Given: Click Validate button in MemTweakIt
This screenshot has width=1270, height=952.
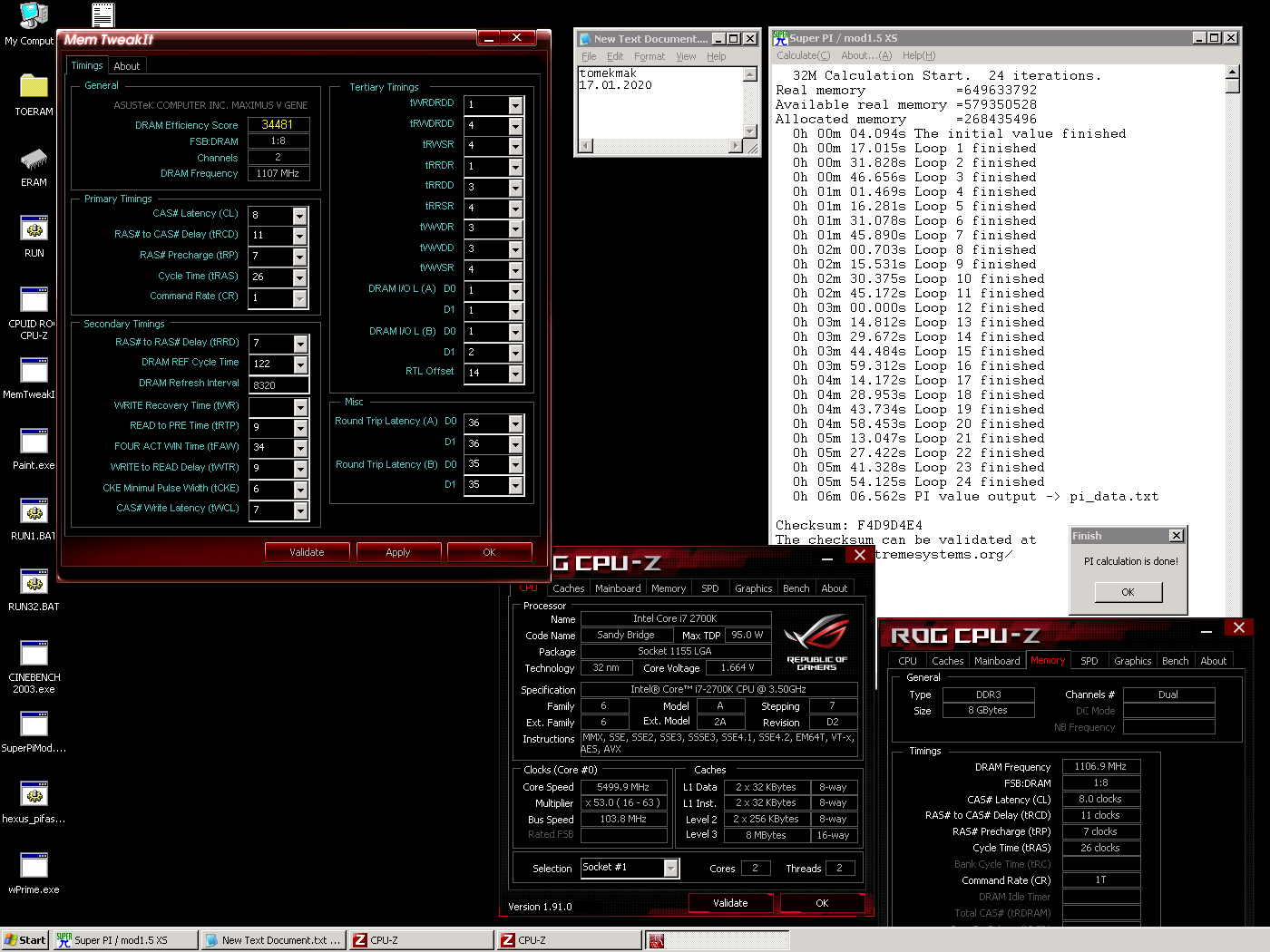Looking at the screenshot, I should click(x=307, y=552).
